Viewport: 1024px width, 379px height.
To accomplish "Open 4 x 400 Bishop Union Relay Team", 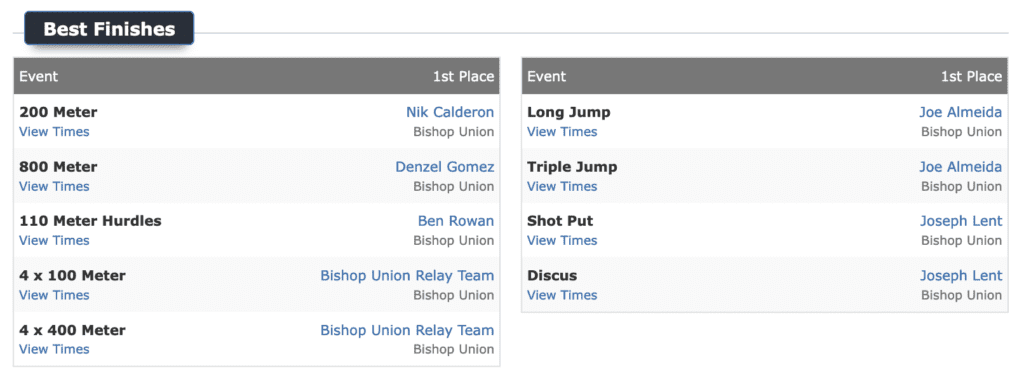I will click(407, 330).
